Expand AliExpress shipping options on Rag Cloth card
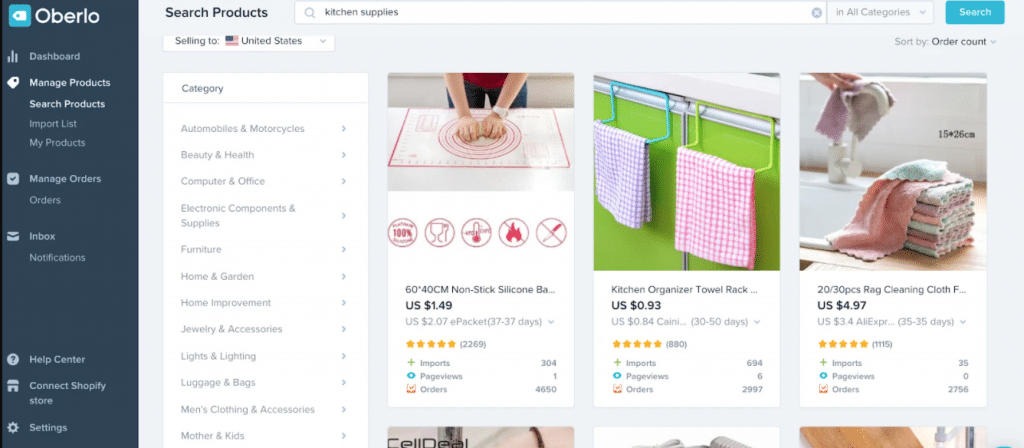 click(x=963, y=322)
